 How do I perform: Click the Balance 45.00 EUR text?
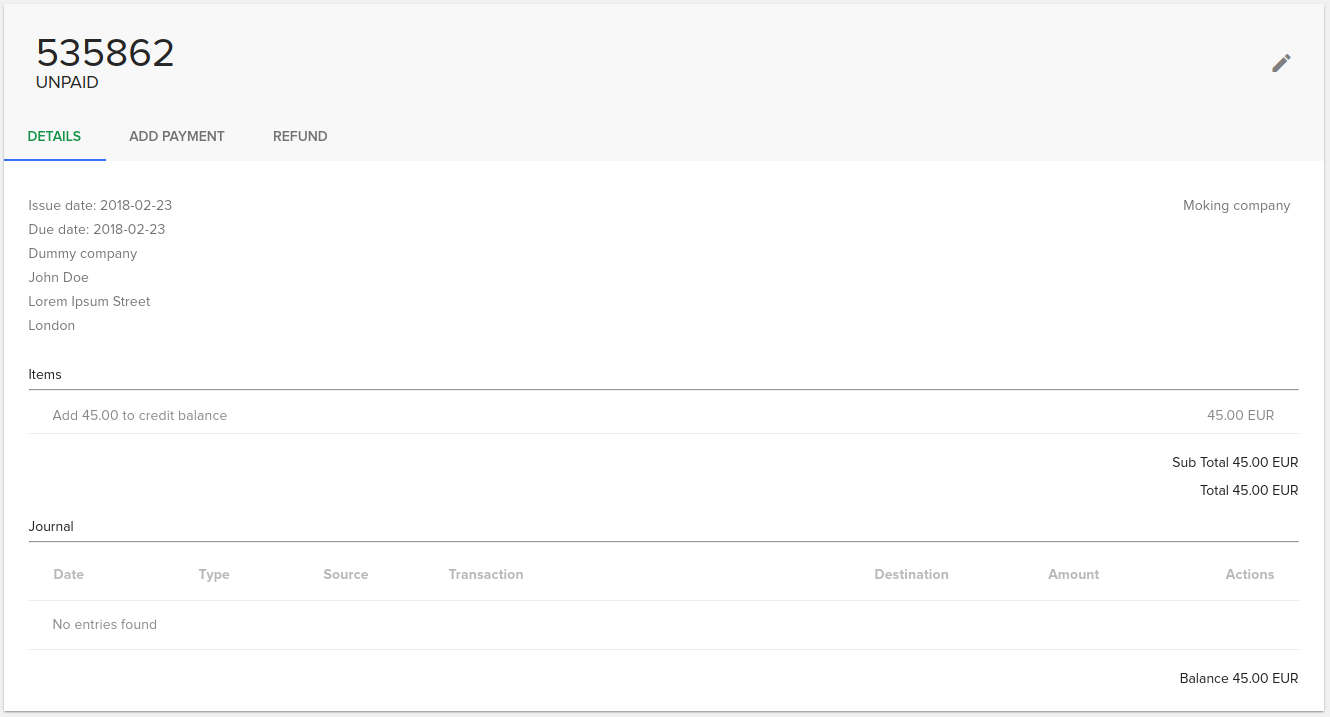(1237, 678)
